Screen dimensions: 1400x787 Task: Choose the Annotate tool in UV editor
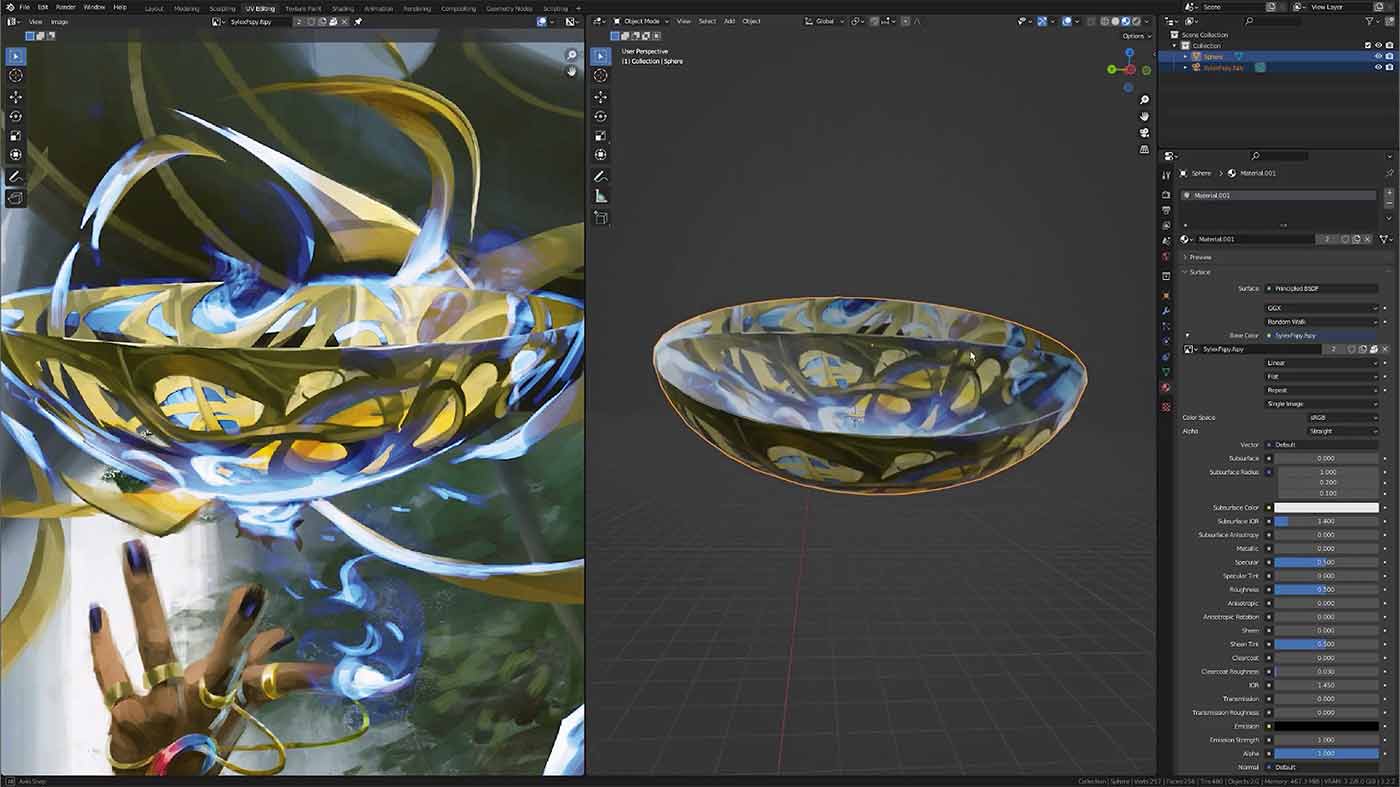[15, 176]
